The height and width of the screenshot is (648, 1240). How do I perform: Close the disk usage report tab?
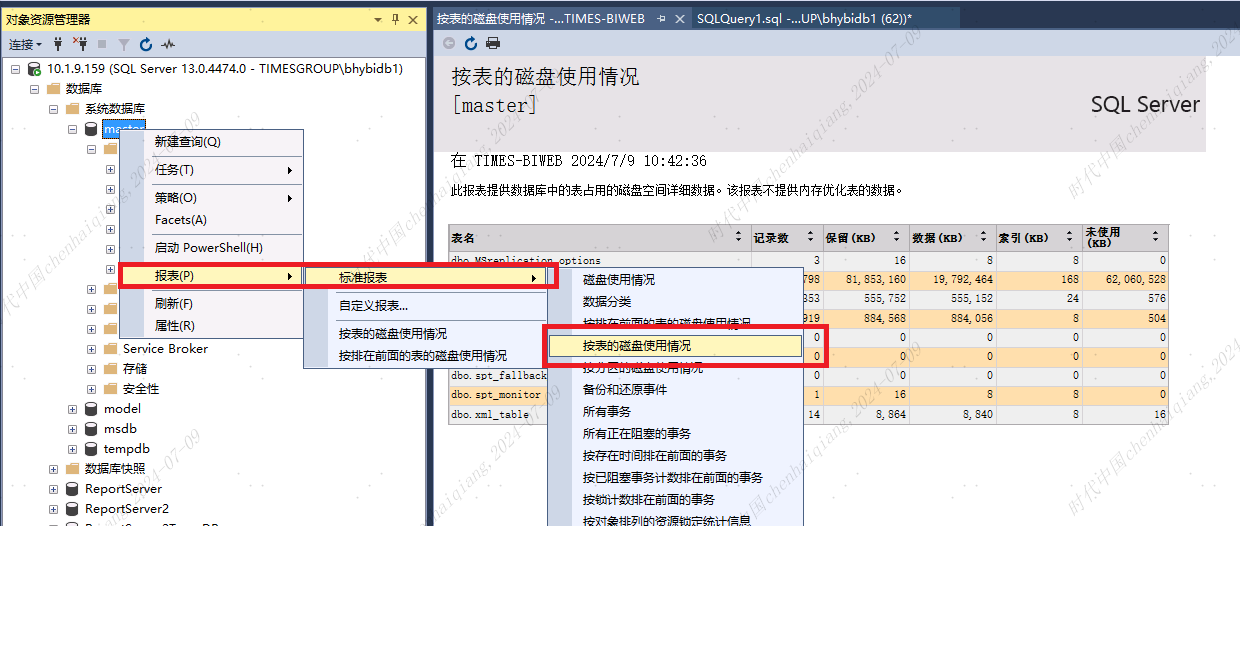click(680, 18)
